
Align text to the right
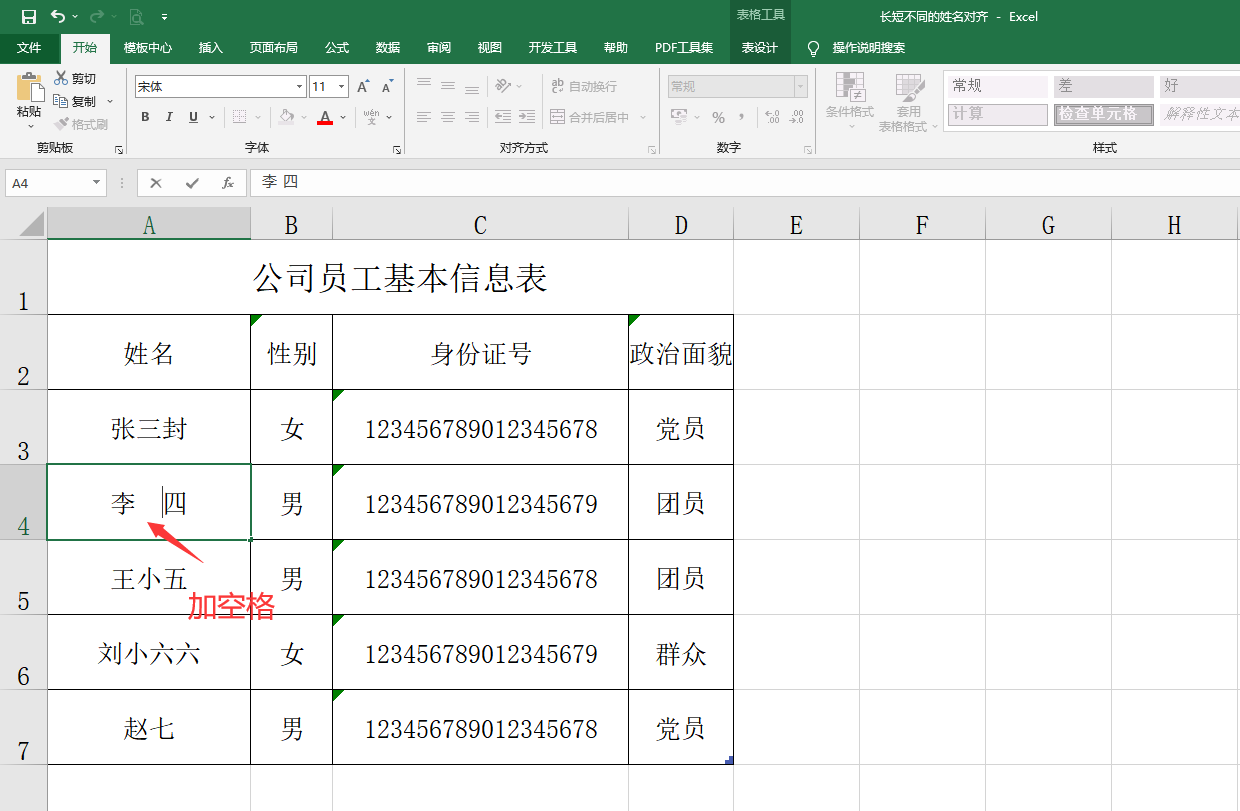coord(472,117)
